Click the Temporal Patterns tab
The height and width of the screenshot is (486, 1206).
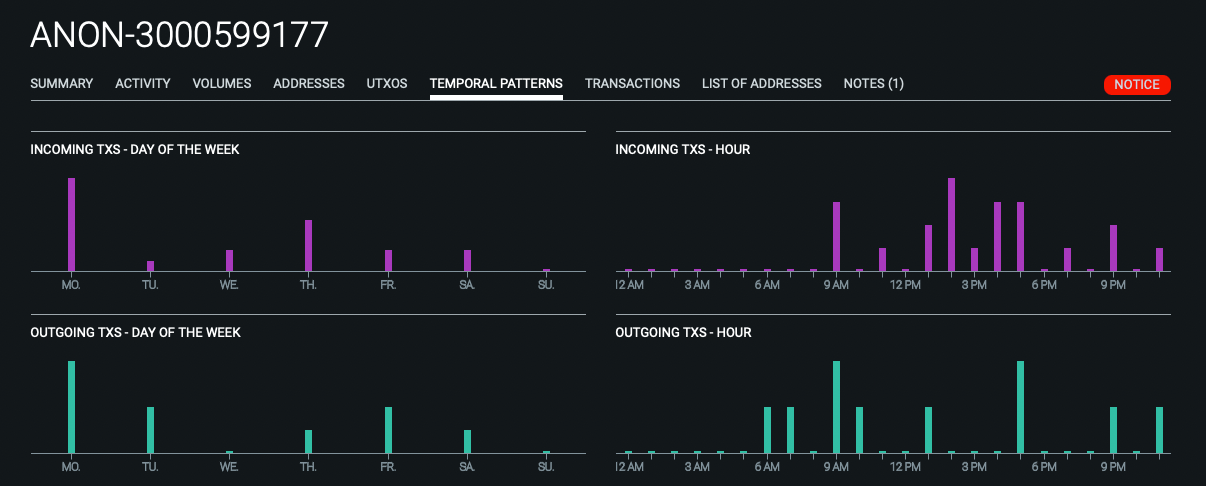coord(496,84)
